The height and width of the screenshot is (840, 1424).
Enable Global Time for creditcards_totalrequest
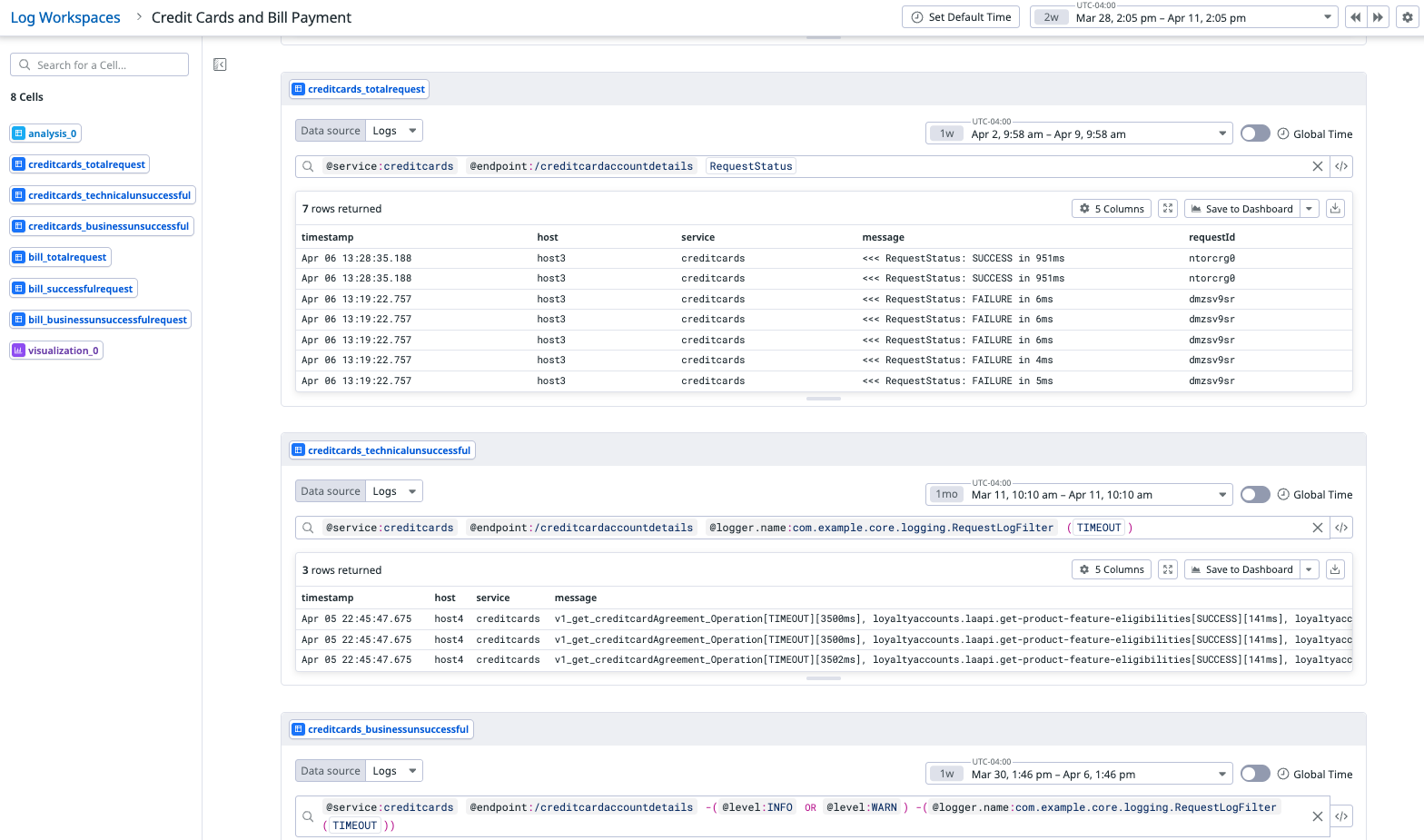click(1255, 133)
